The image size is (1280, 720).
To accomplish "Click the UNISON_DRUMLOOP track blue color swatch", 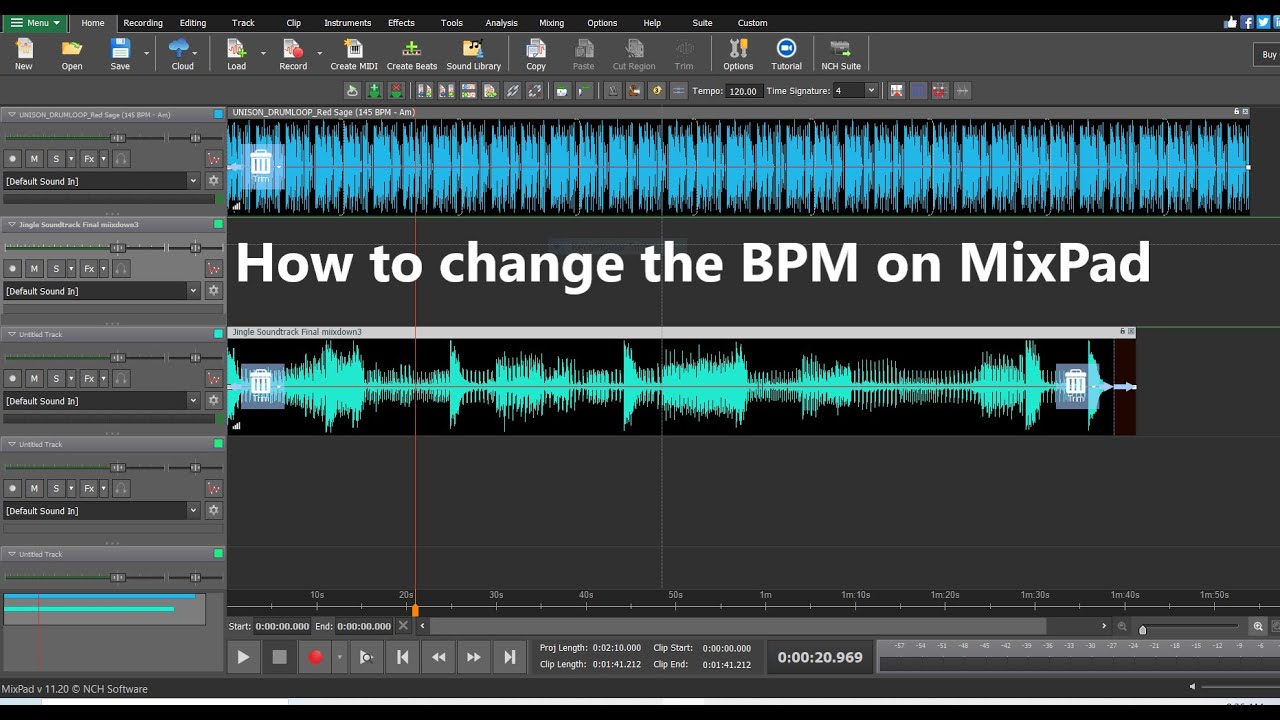I will (x=219, y=114).
